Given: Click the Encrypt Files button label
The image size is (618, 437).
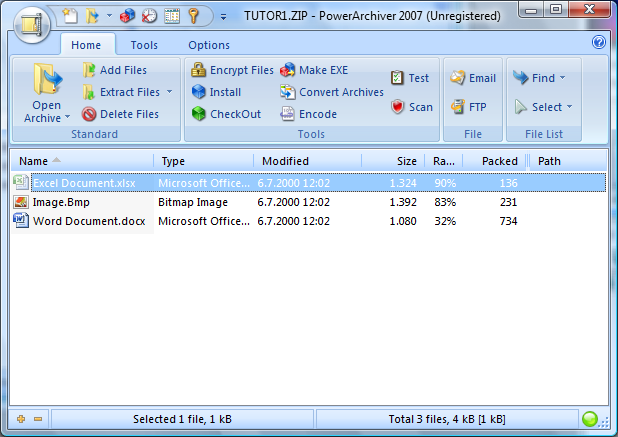Looking at the screenshot, I should coord(242,70).
